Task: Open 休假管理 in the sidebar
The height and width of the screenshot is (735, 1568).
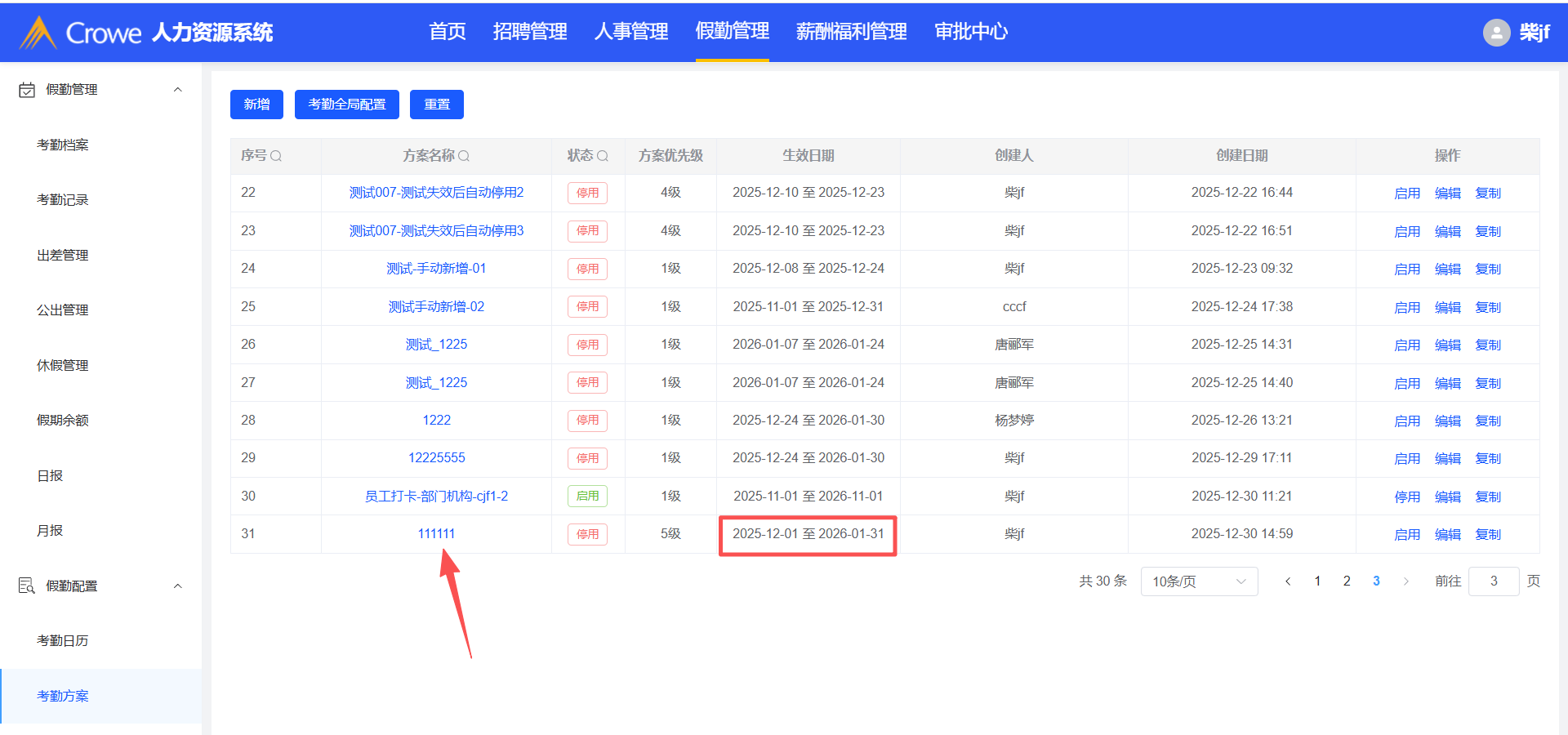Action: (x=63, y=365)
